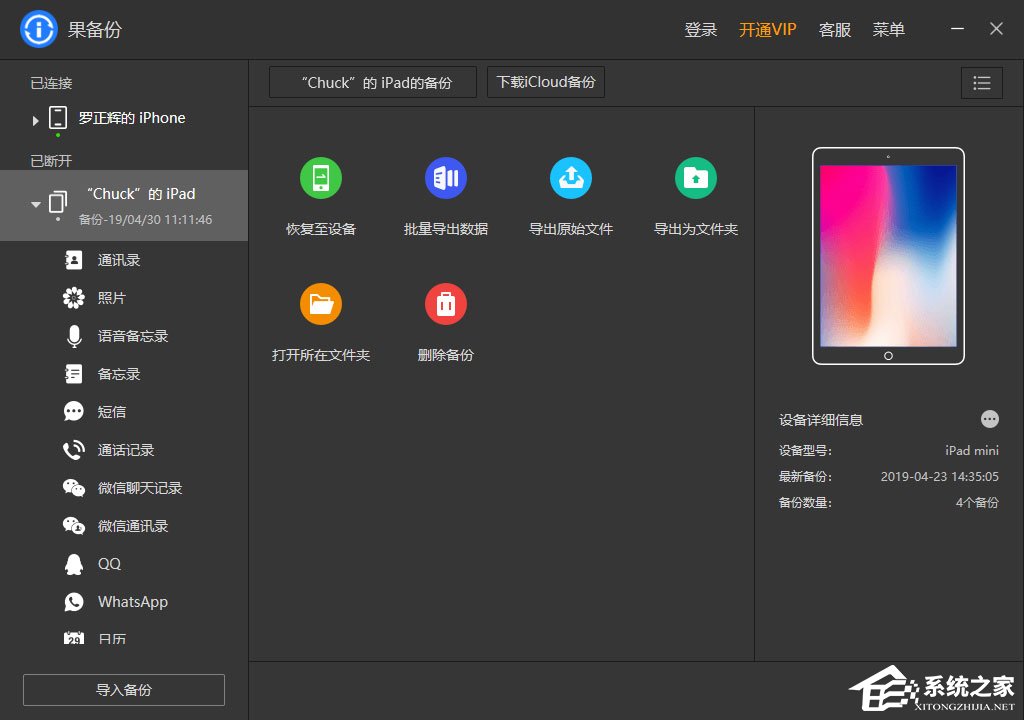The width and height of the screenshot is (1024, 720).
Task: Click the 开通VIP link
Action: pos(767,29)
